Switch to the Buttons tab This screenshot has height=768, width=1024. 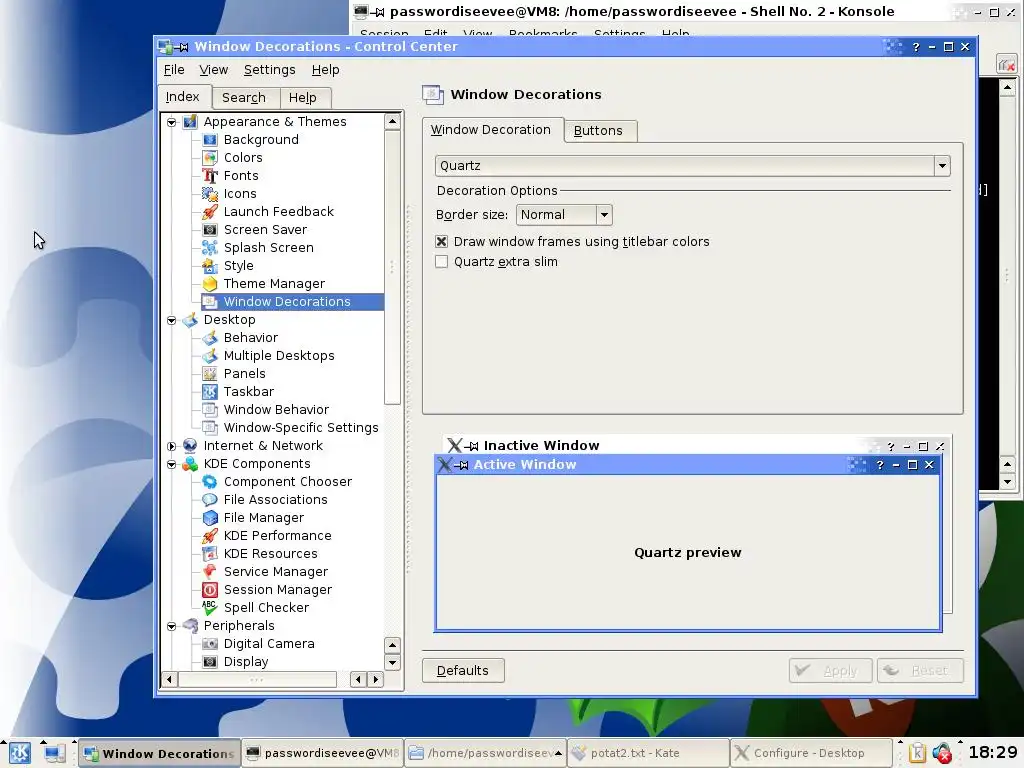coord(598,131)
